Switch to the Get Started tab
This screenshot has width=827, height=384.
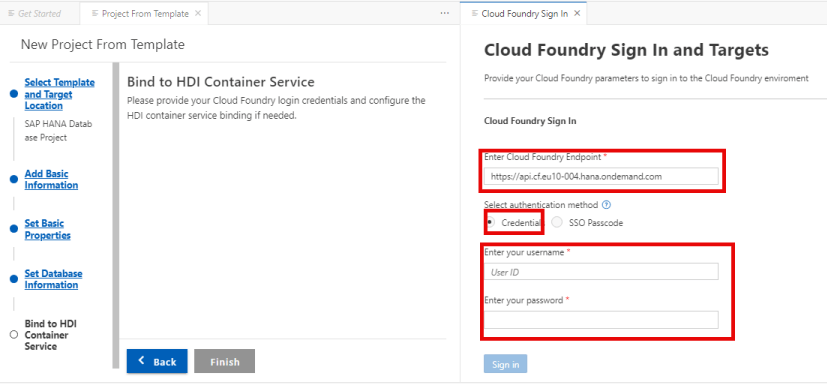coord(35,14)
